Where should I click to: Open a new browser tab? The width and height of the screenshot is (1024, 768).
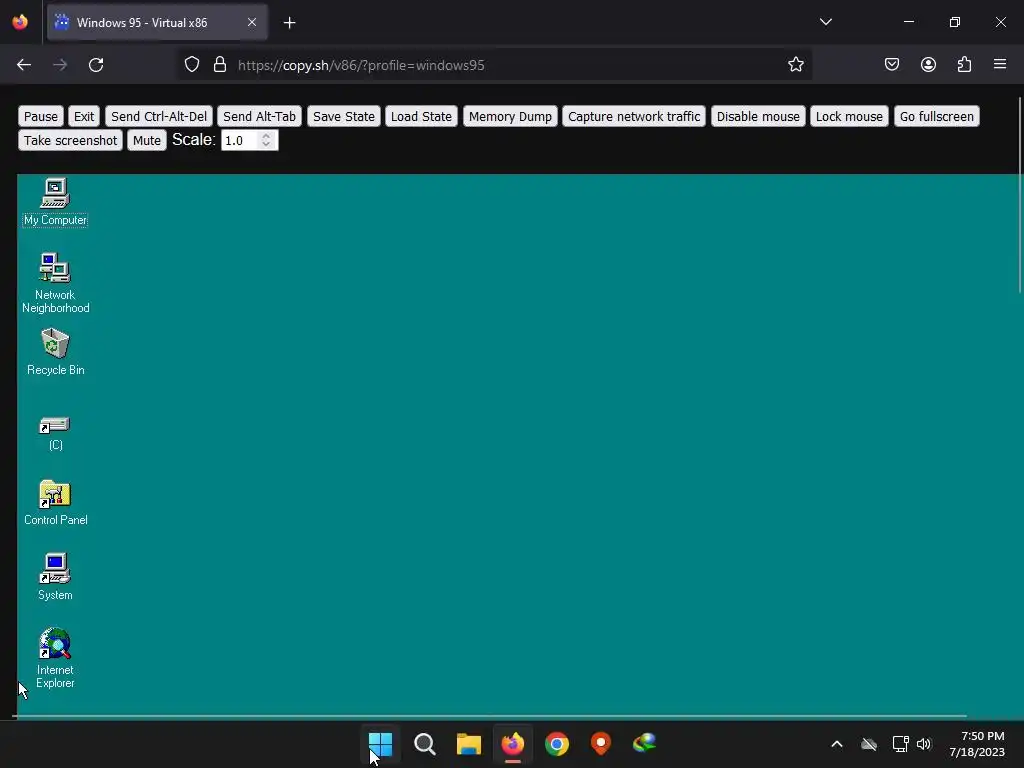(x=289, y=23)
